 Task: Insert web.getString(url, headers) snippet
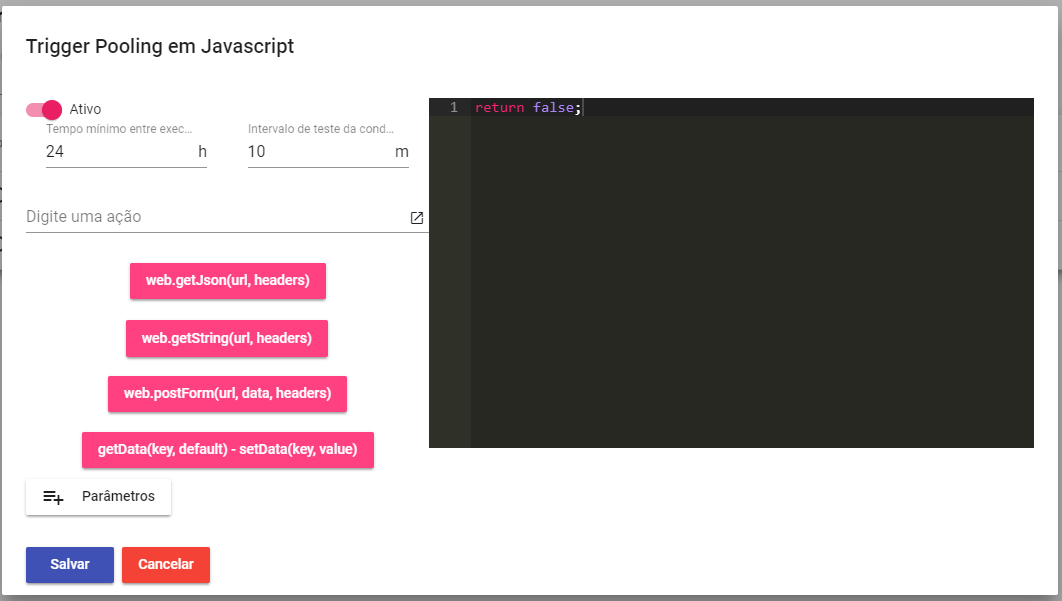pos(227,338)
